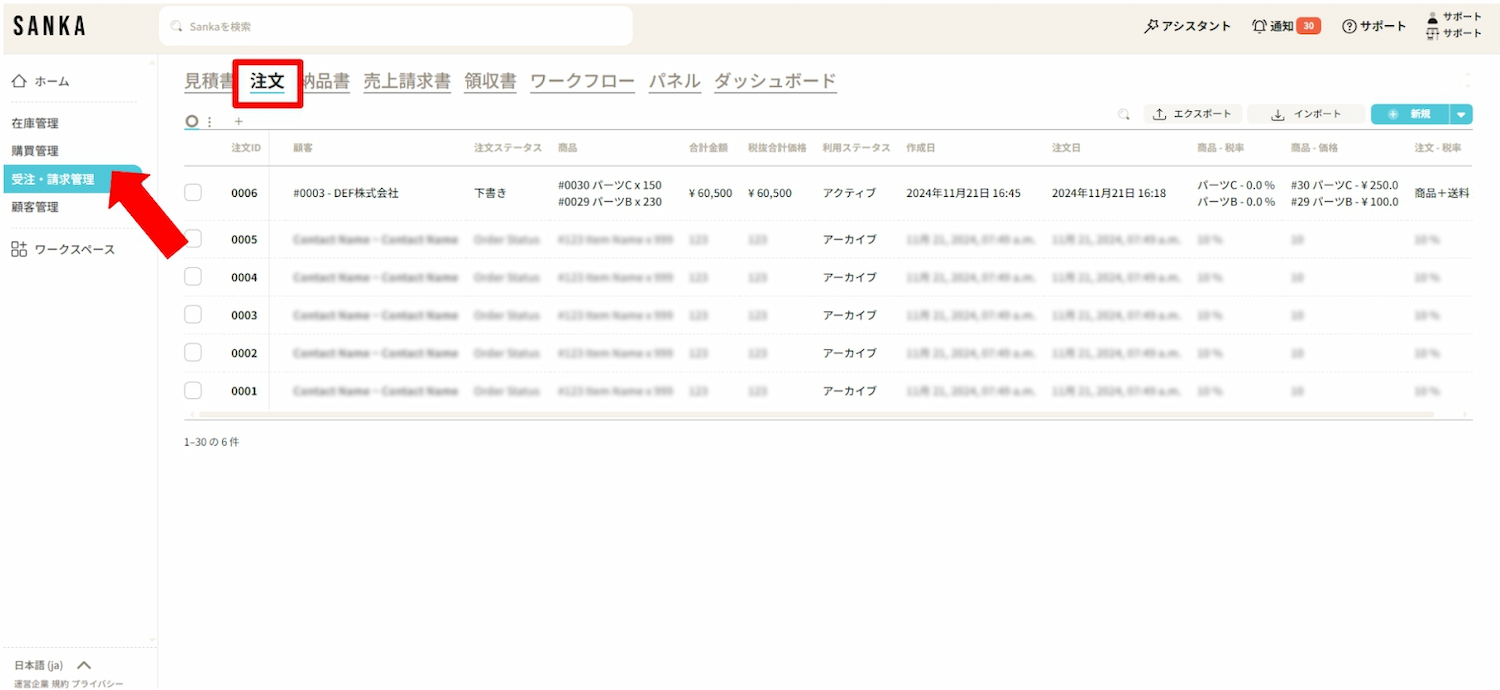Image resolution: width=1500 pixels, height=690 pixels.
Task: Click the 作成日 column header
Action: coord(921,148)
